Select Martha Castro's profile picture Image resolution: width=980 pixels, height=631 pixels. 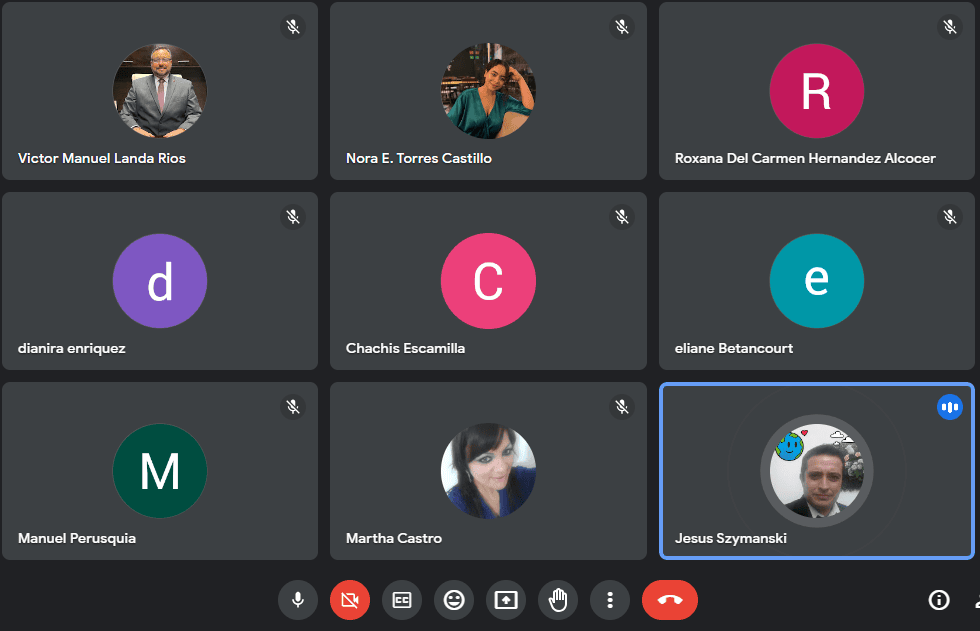(x=488, y=471)
